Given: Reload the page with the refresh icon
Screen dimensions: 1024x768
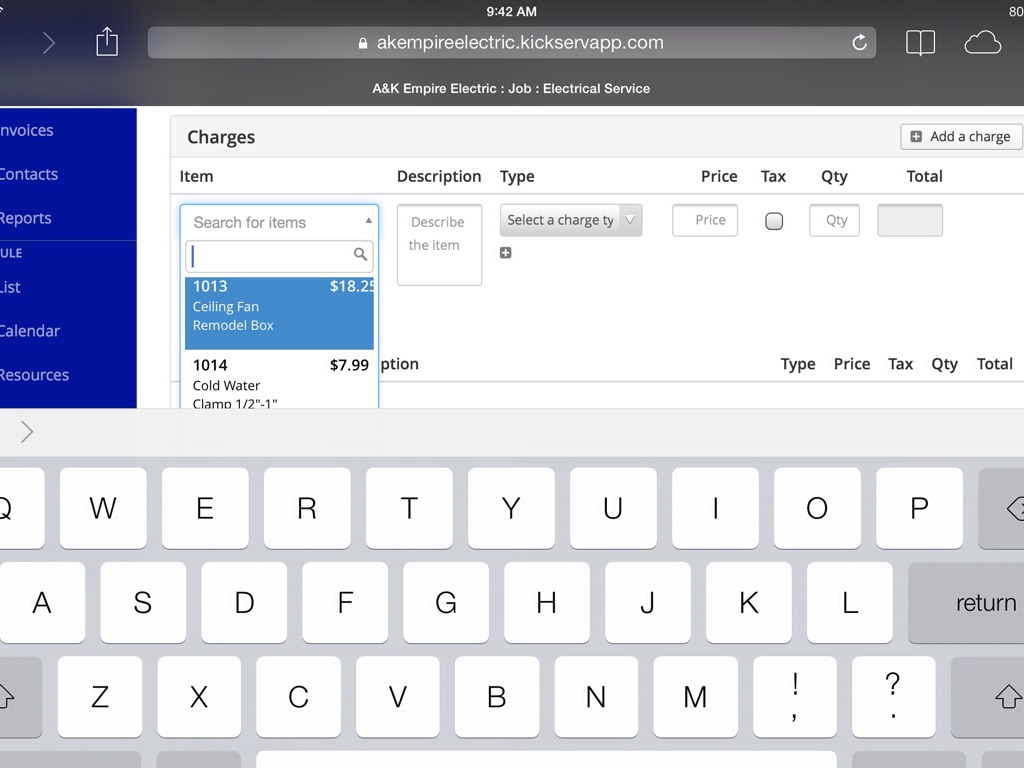Looking at the screenshot, I should (x=859, y=43).
